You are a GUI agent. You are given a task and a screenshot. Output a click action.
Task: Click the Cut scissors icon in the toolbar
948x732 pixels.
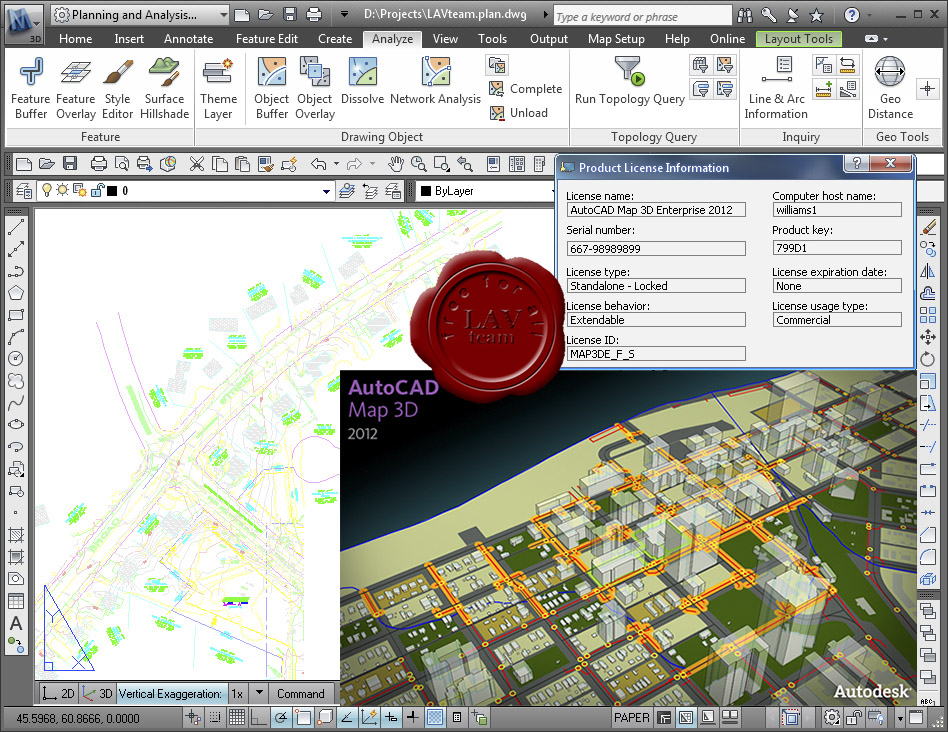196,164
